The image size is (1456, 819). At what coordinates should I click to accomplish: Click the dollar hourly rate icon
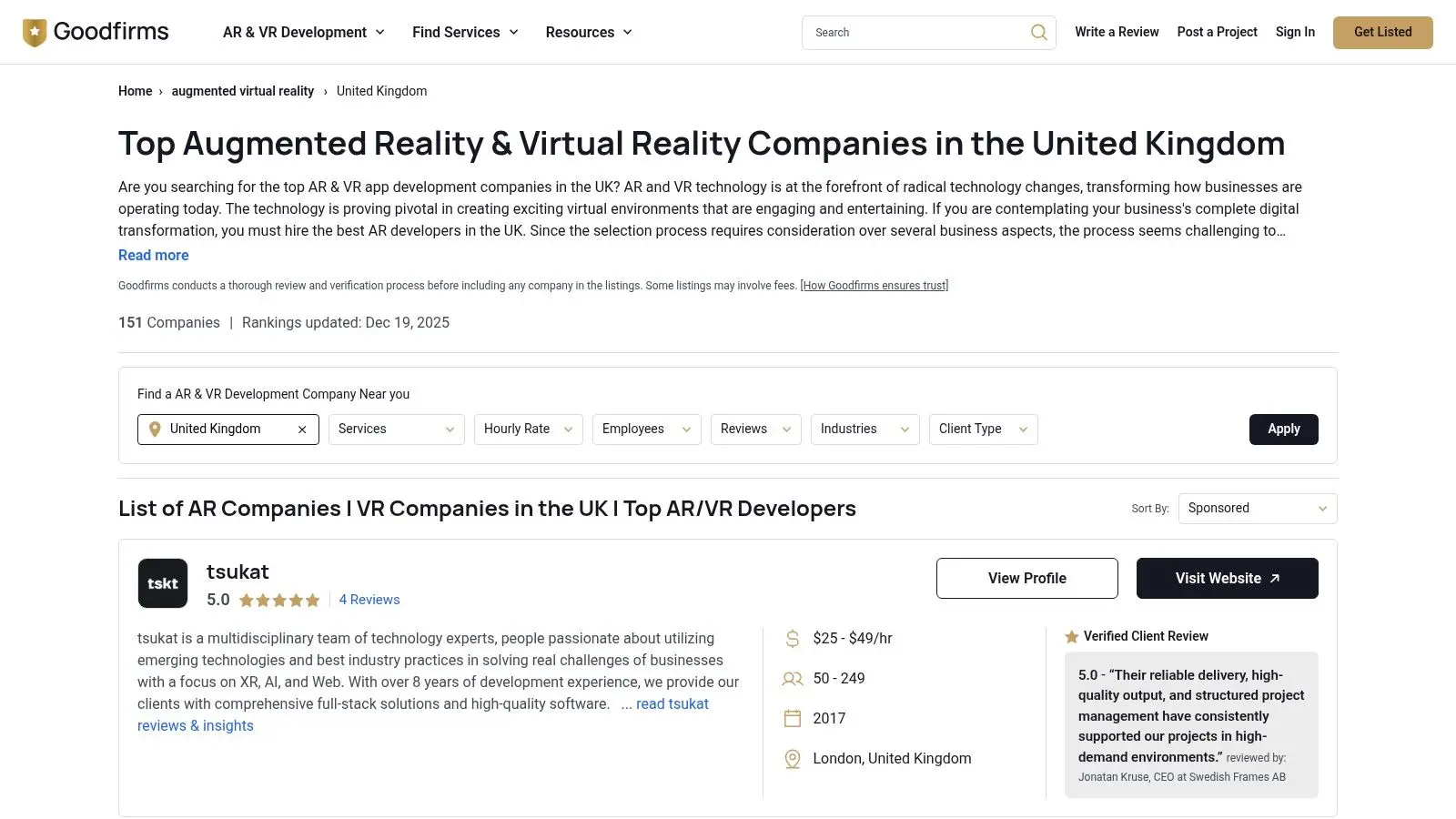(x=793, y=639)
